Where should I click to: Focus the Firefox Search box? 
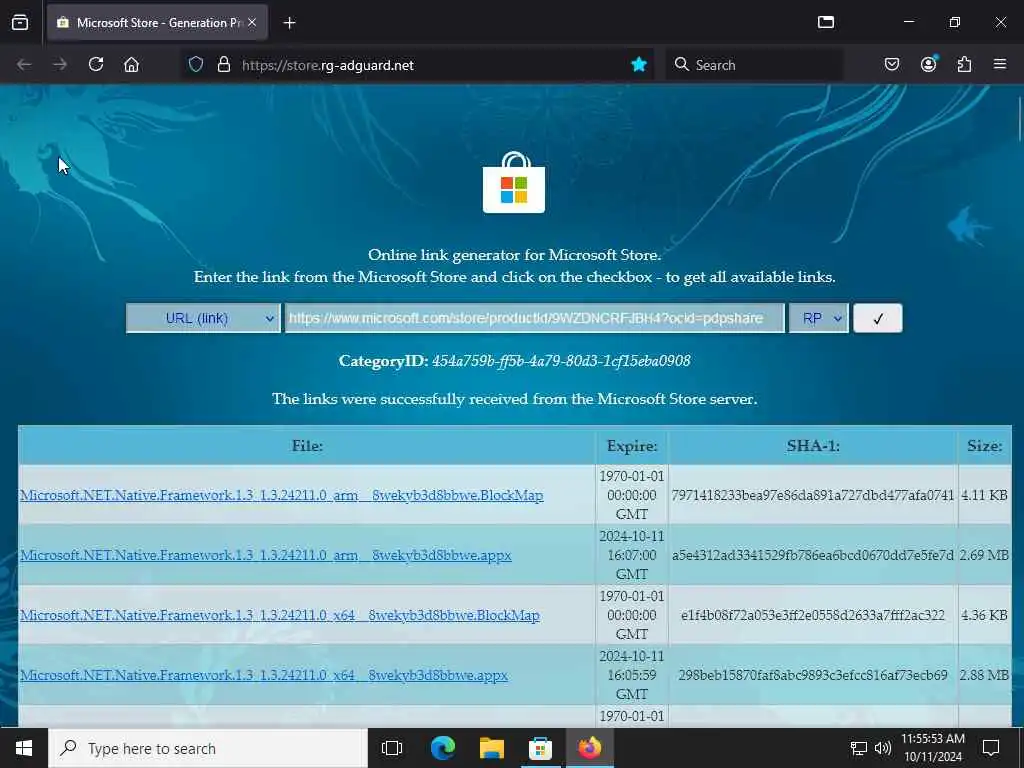click(754, 65)
